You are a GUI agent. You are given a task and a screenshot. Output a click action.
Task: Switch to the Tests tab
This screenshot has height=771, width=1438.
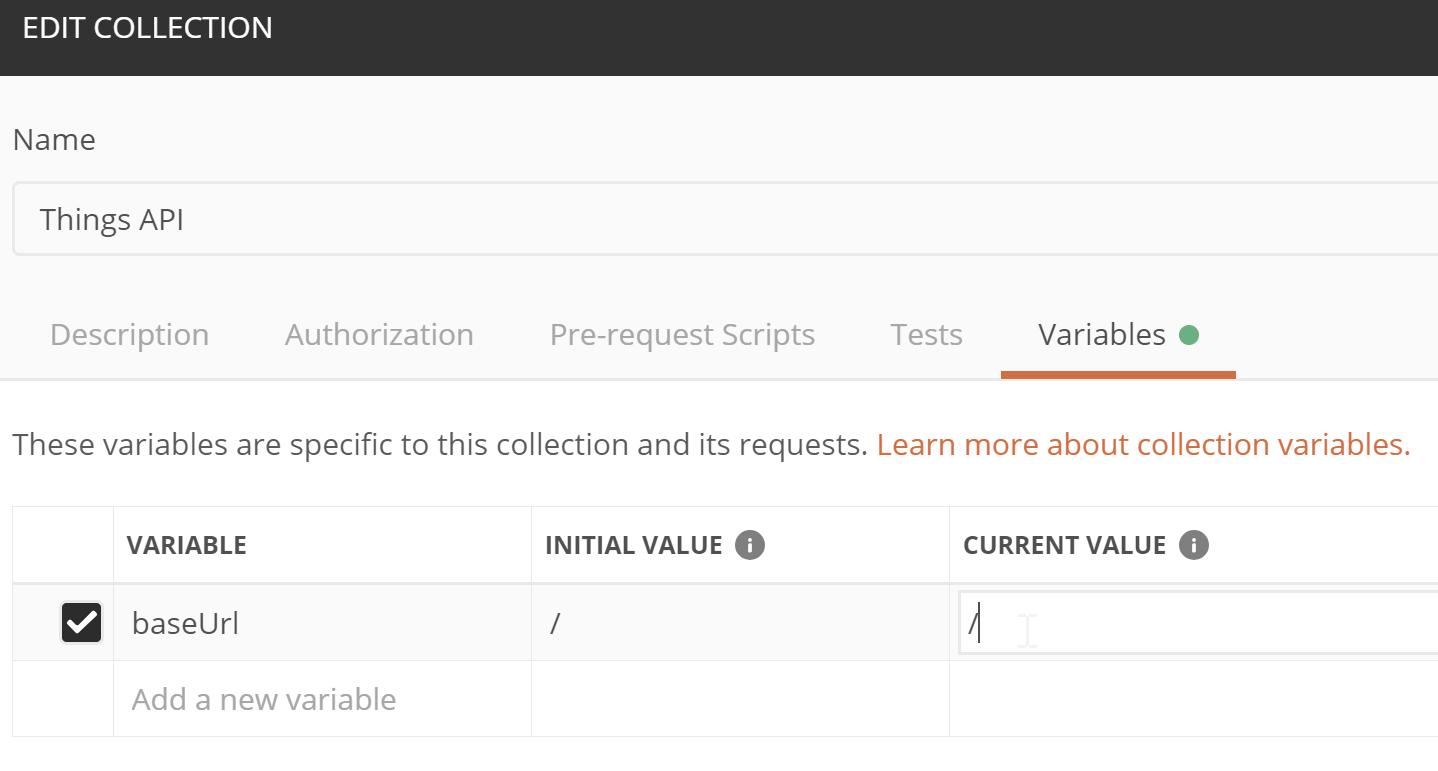click(925, 335)
